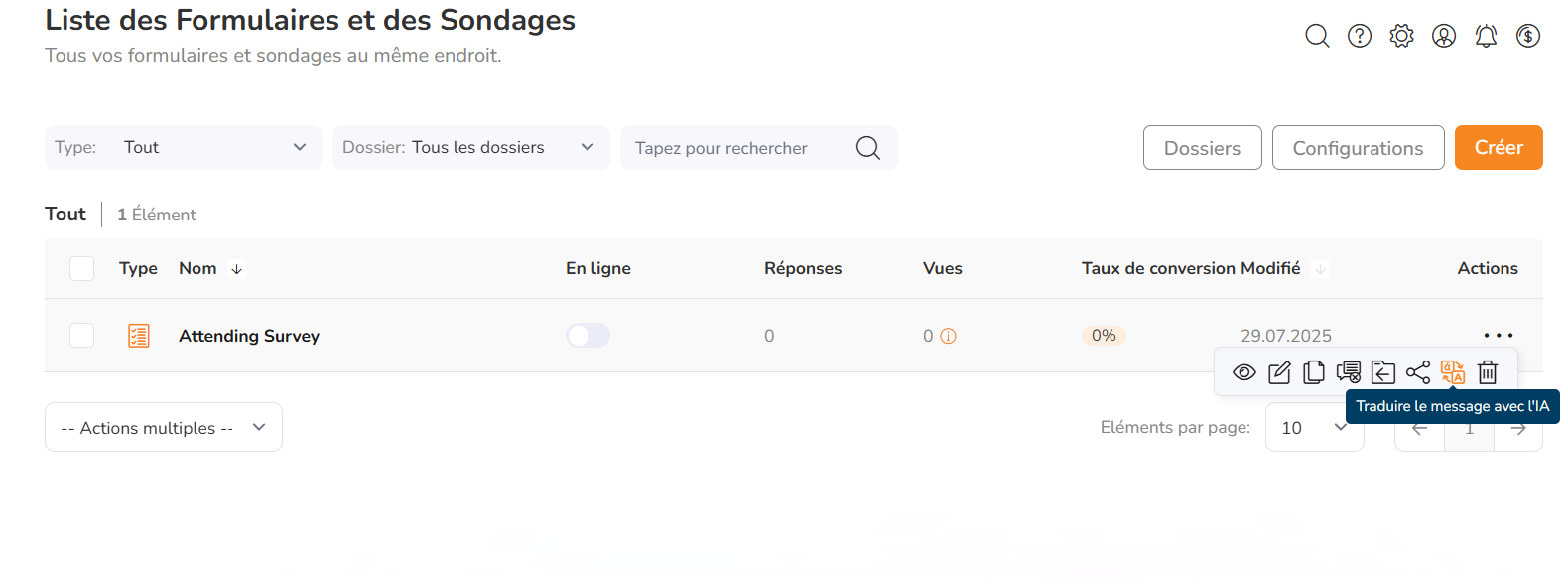This screenshot has width=1568, height=578.
Task: Tick the checkbox beside Attending Survey
Action: coord(82,336)
